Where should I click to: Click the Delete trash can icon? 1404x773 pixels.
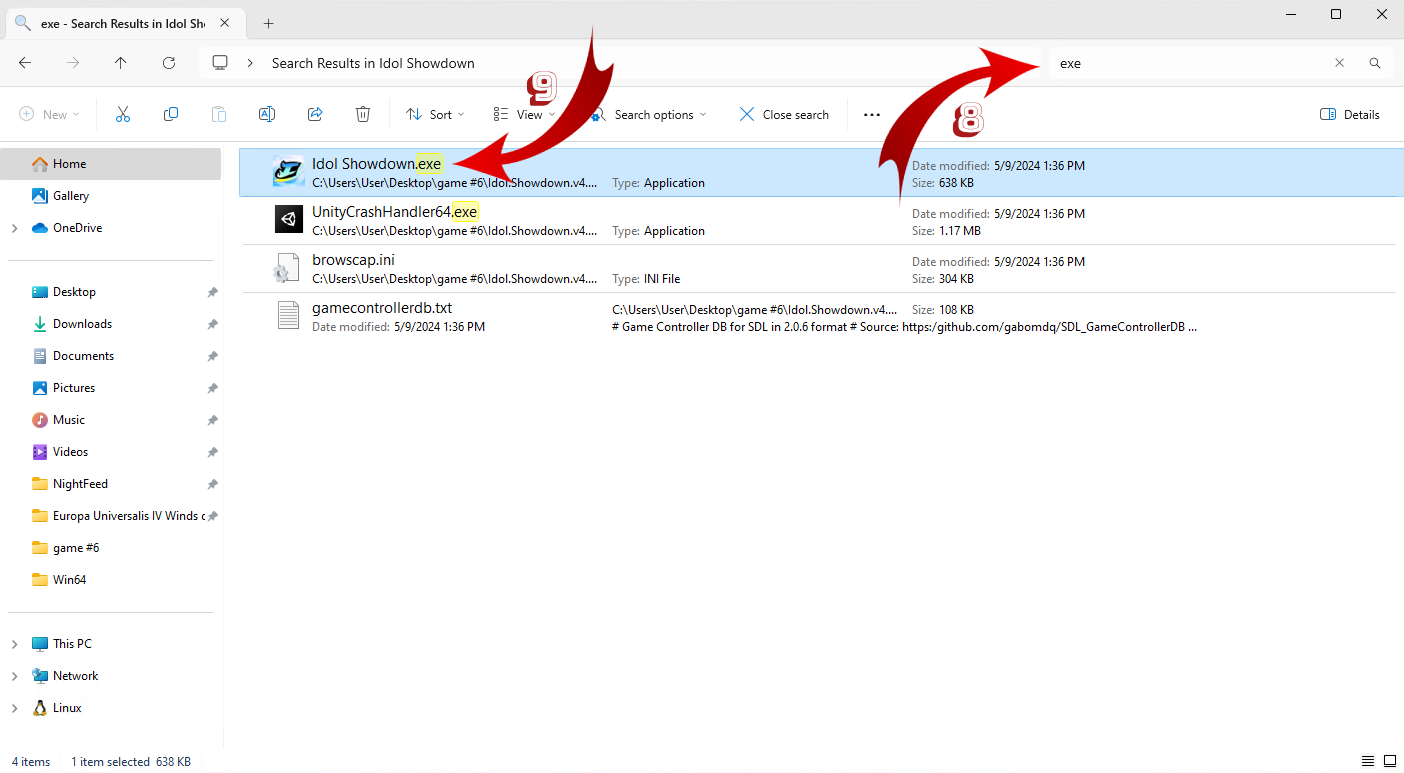pos(363,115)
